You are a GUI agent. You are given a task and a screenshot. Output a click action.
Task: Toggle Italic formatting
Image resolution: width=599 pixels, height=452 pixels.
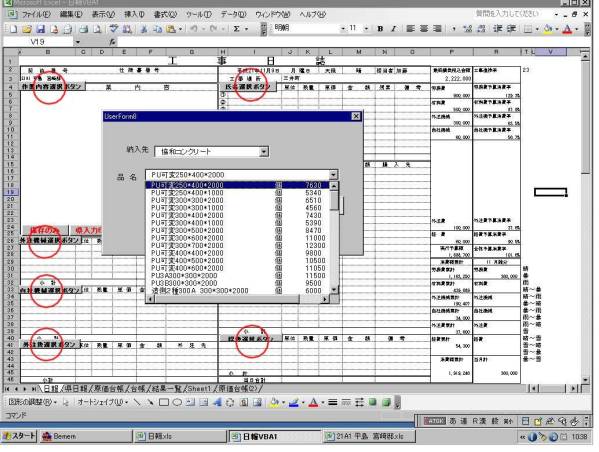tap(393, 29)
